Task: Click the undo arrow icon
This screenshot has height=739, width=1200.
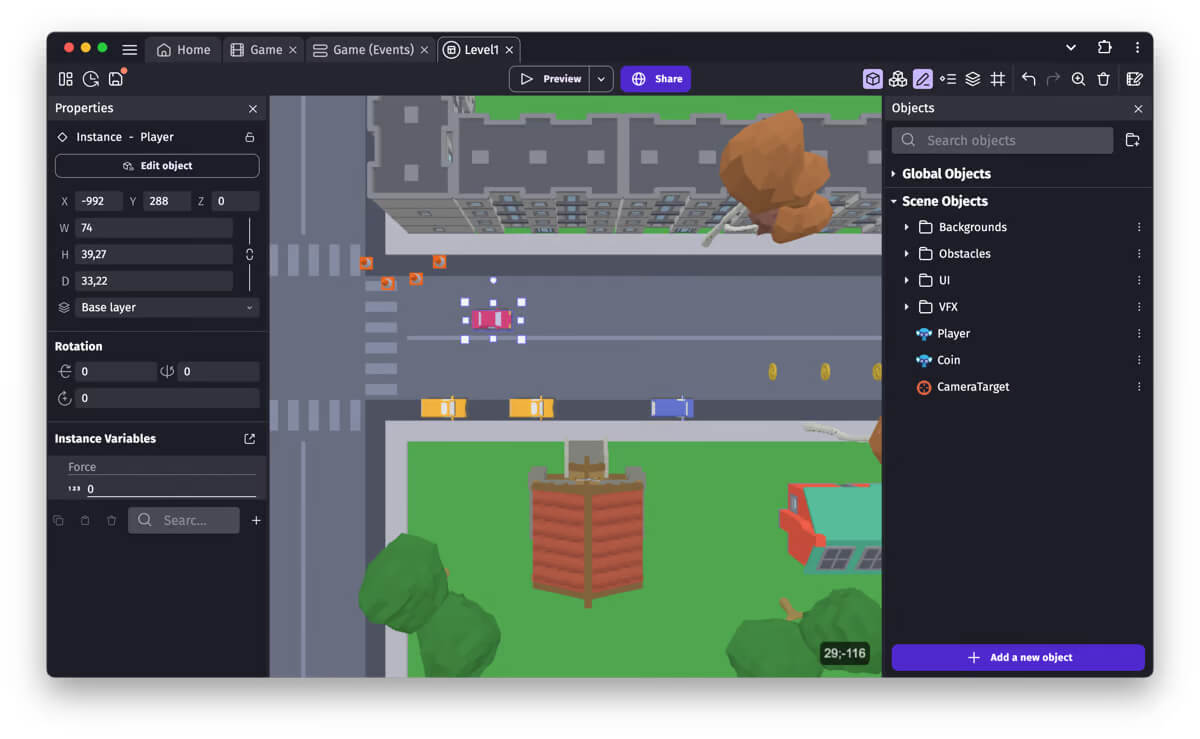Action: [x=1028, y=79]
